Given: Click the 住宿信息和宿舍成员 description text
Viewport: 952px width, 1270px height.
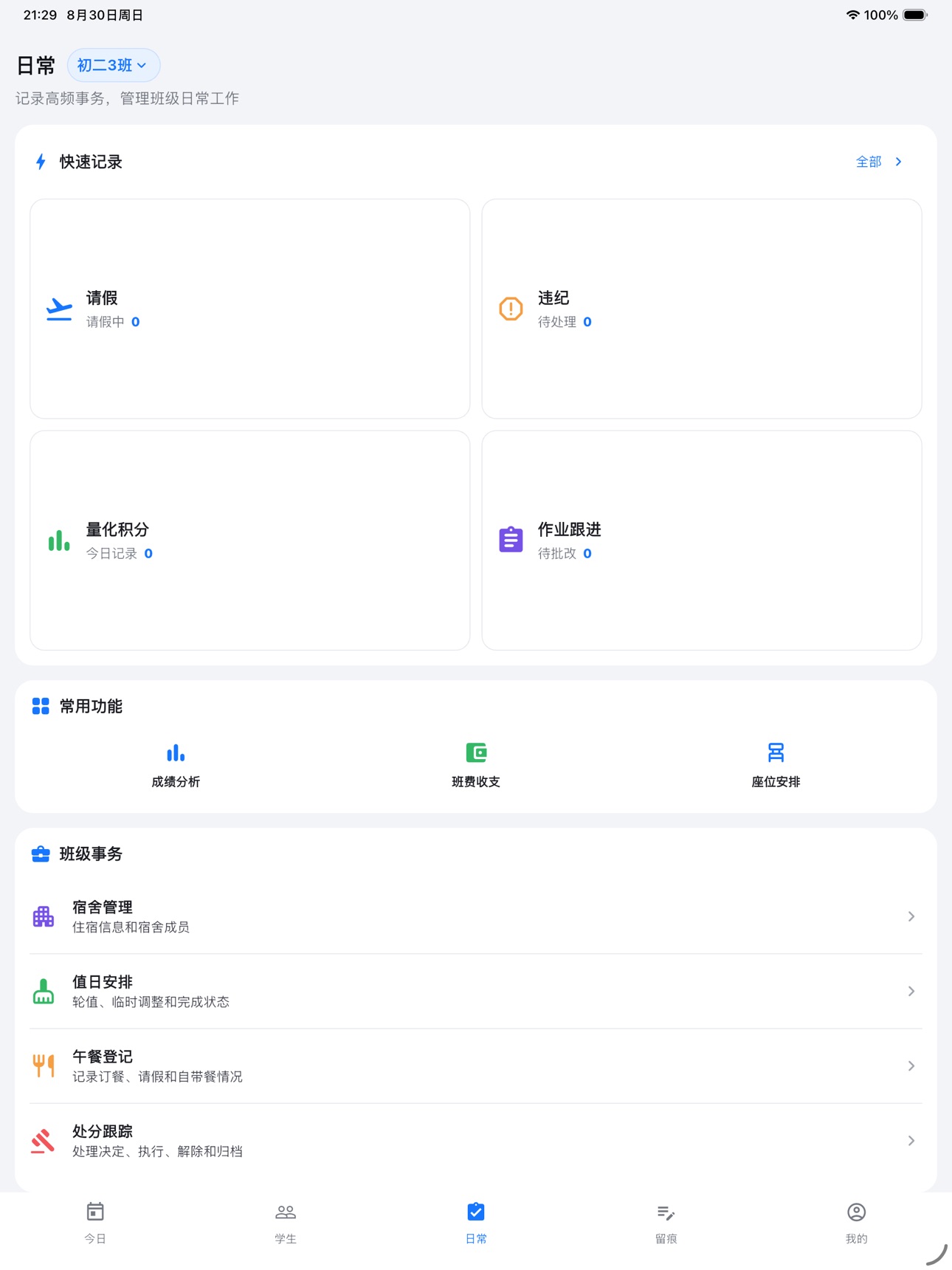Looking at the screenshot, I should (x=131, y=927).
